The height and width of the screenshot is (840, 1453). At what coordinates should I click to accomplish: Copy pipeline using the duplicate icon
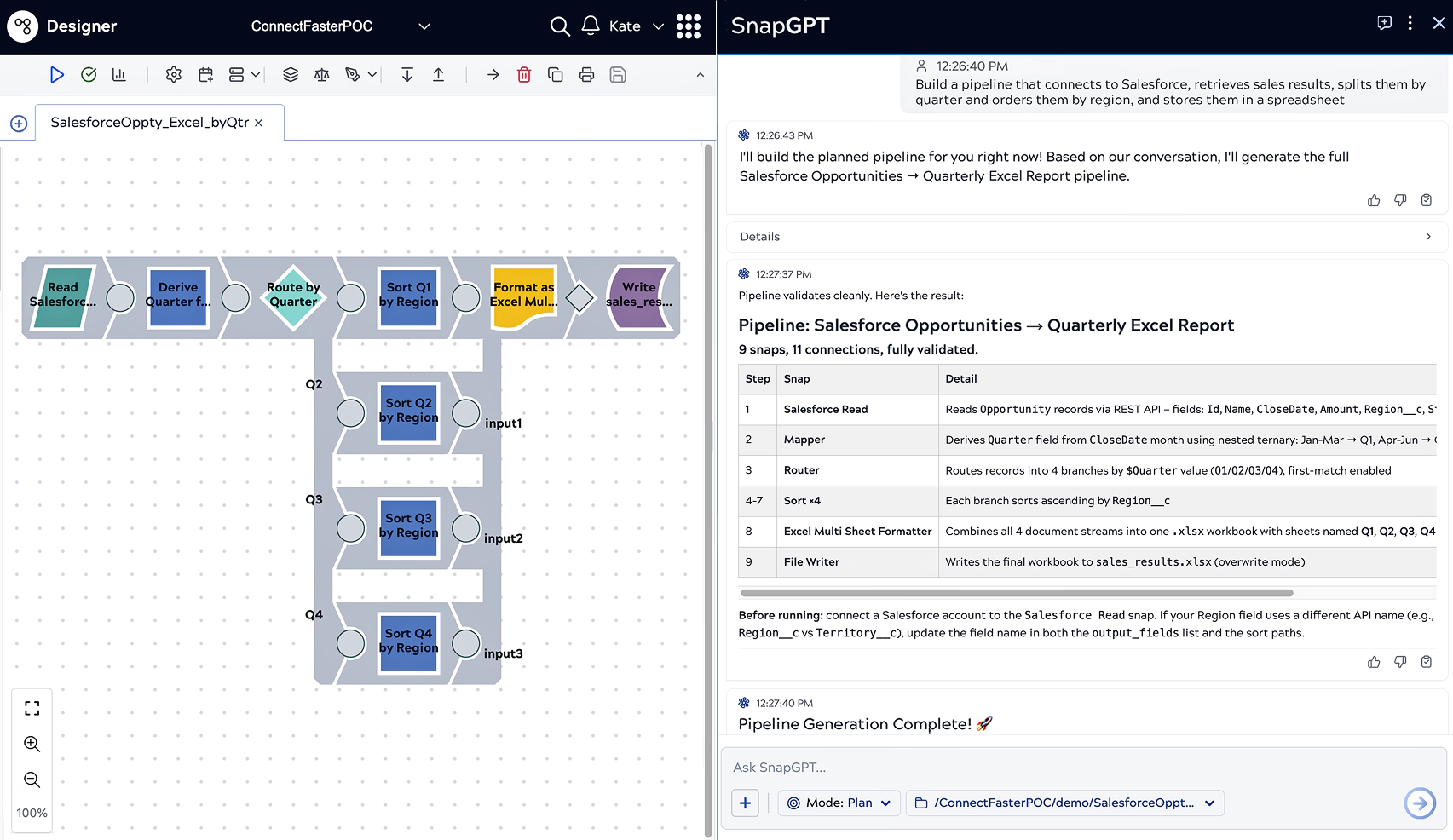pyautogui.click(x=555, y=75)
